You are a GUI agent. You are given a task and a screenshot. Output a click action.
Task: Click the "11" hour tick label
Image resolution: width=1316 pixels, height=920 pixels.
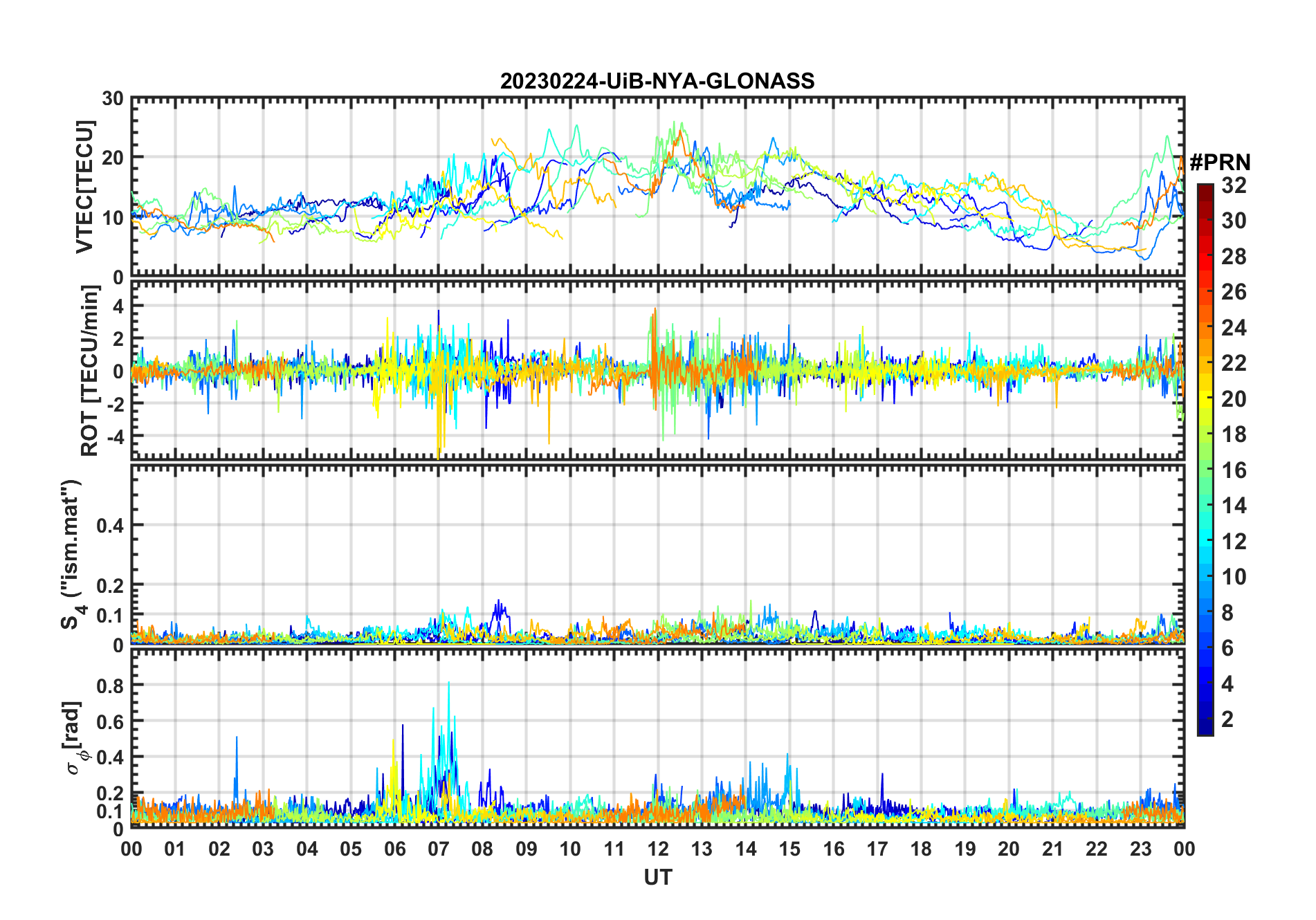point(614,849)
